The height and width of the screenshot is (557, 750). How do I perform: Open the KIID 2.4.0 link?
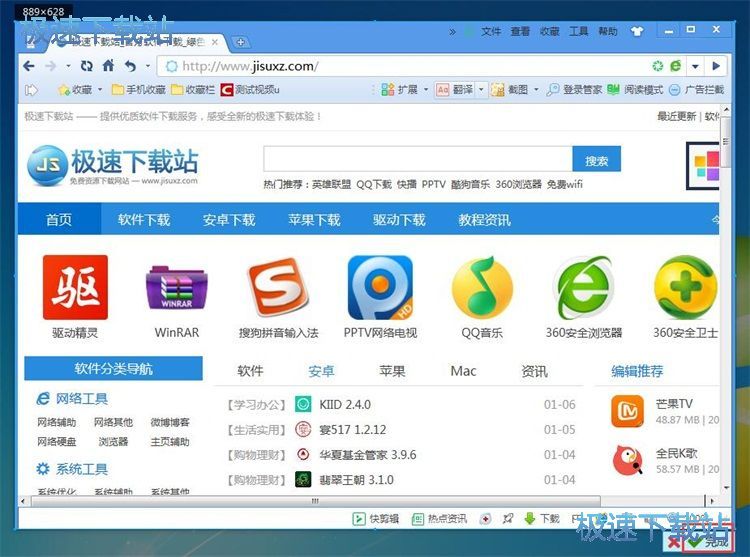pyautogui.click(x=345, y=405)
